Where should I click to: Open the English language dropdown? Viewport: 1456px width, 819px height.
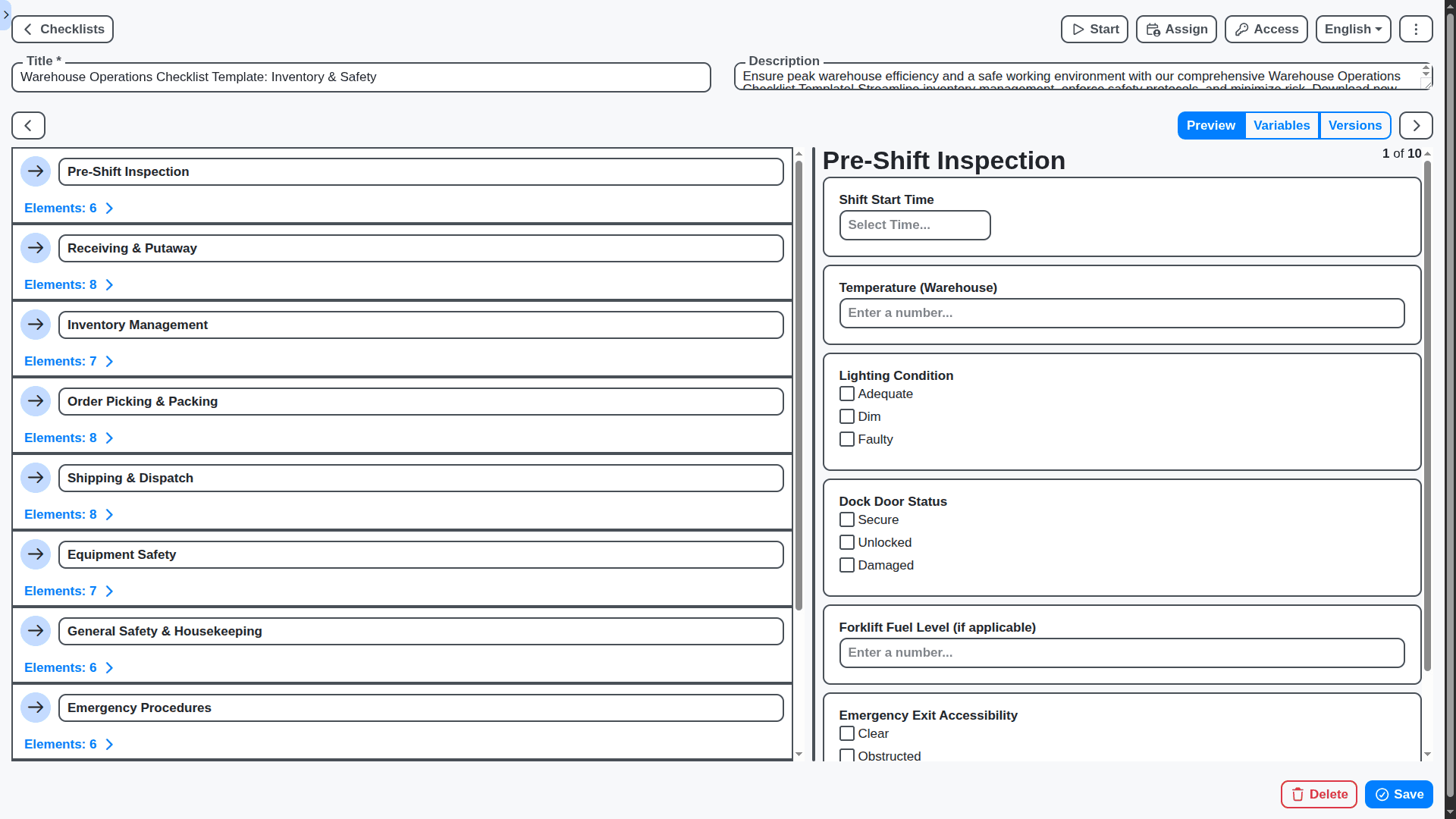point(1353,29)
